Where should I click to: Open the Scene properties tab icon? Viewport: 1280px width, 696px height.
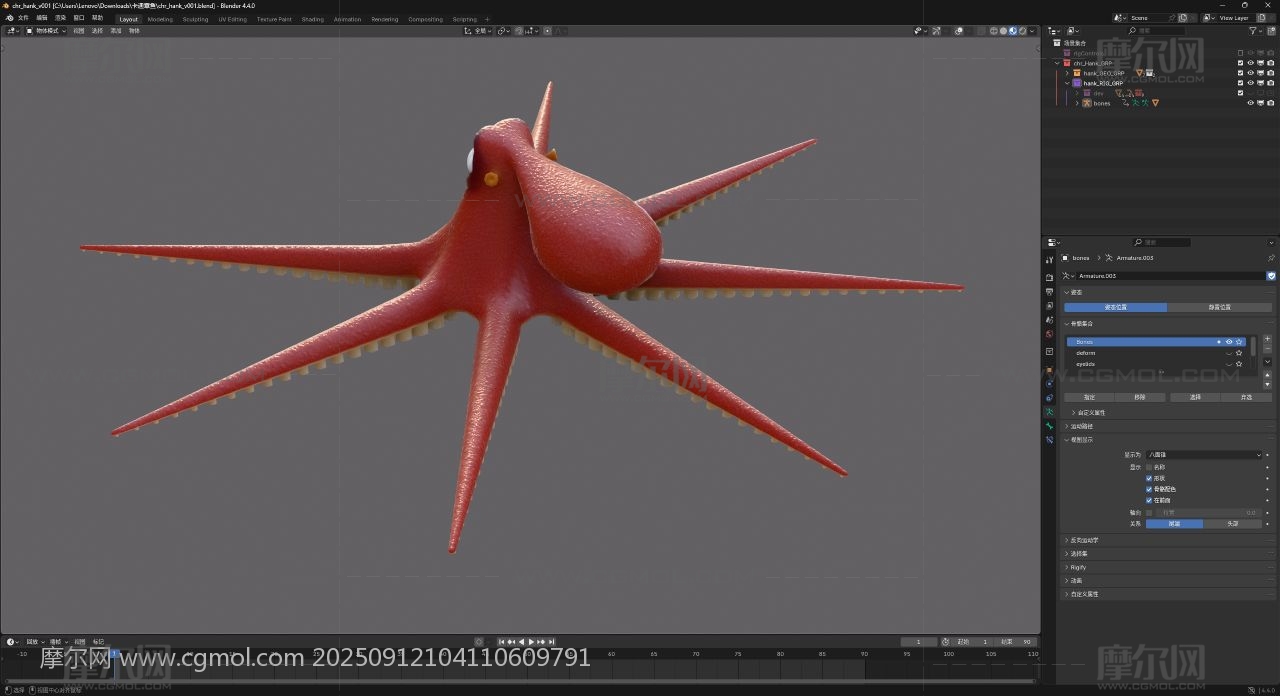1049,319
